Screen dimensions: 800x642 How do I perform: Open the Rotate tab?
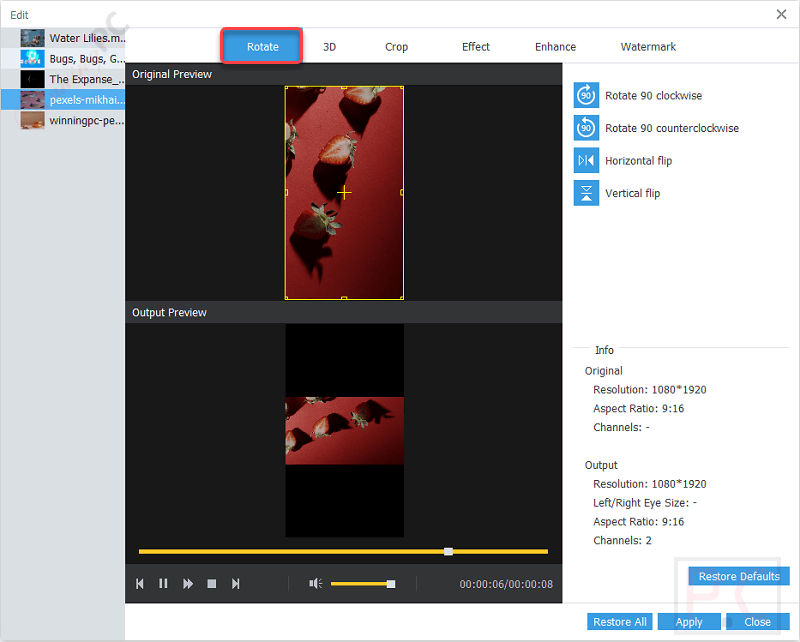(262, 46)
